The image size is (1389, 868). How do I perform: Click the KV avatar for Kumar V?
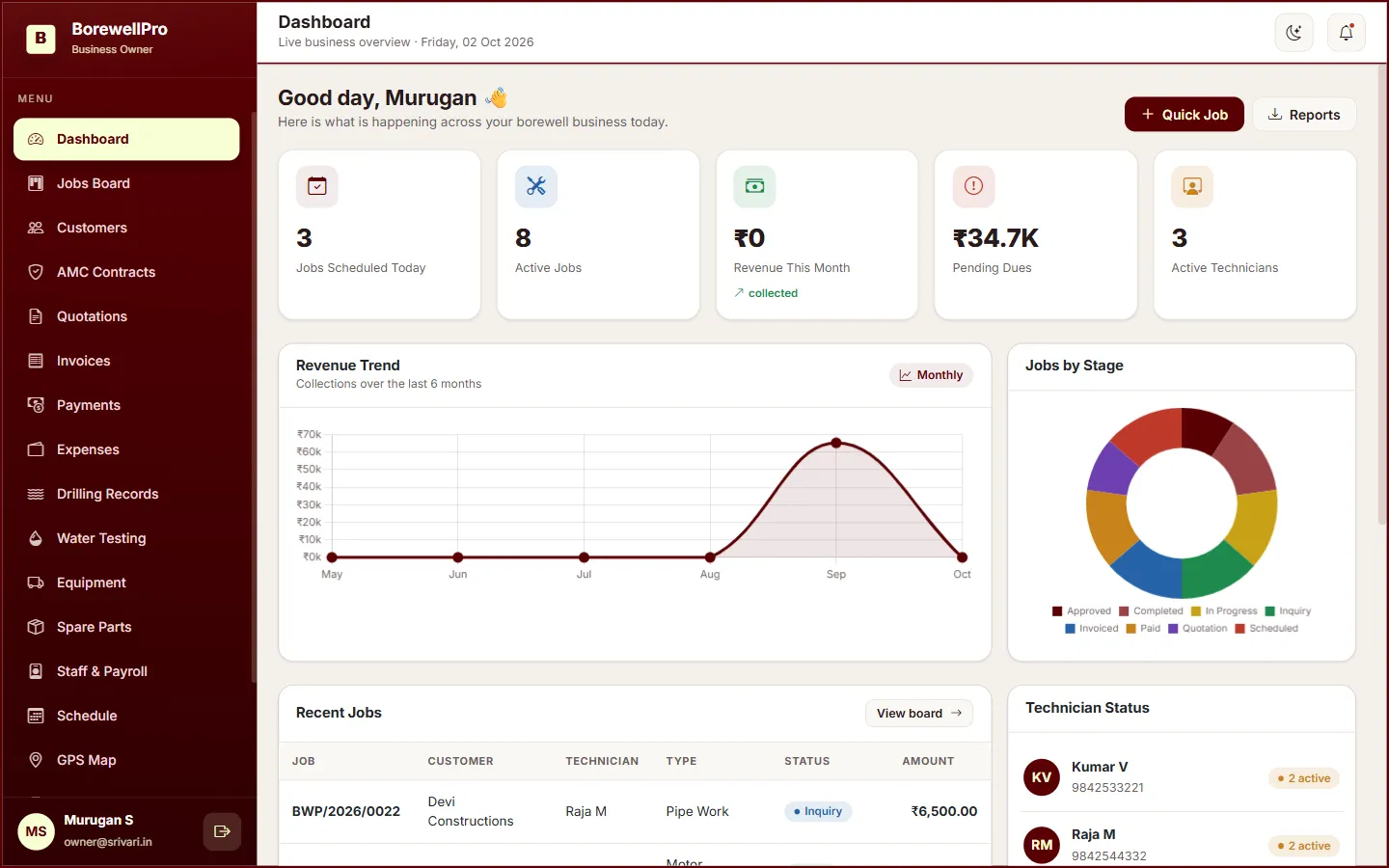[1042, 777]
